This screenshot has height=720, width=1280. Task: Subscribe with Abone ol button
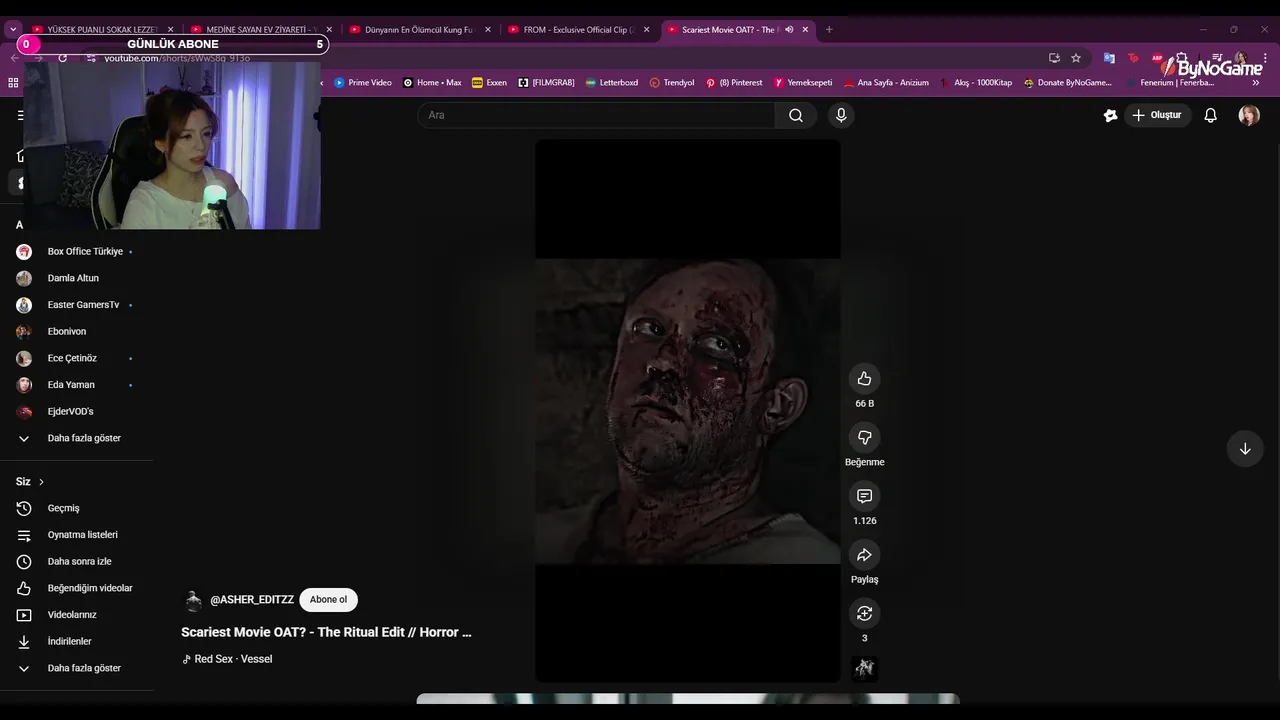coord(328,600)
